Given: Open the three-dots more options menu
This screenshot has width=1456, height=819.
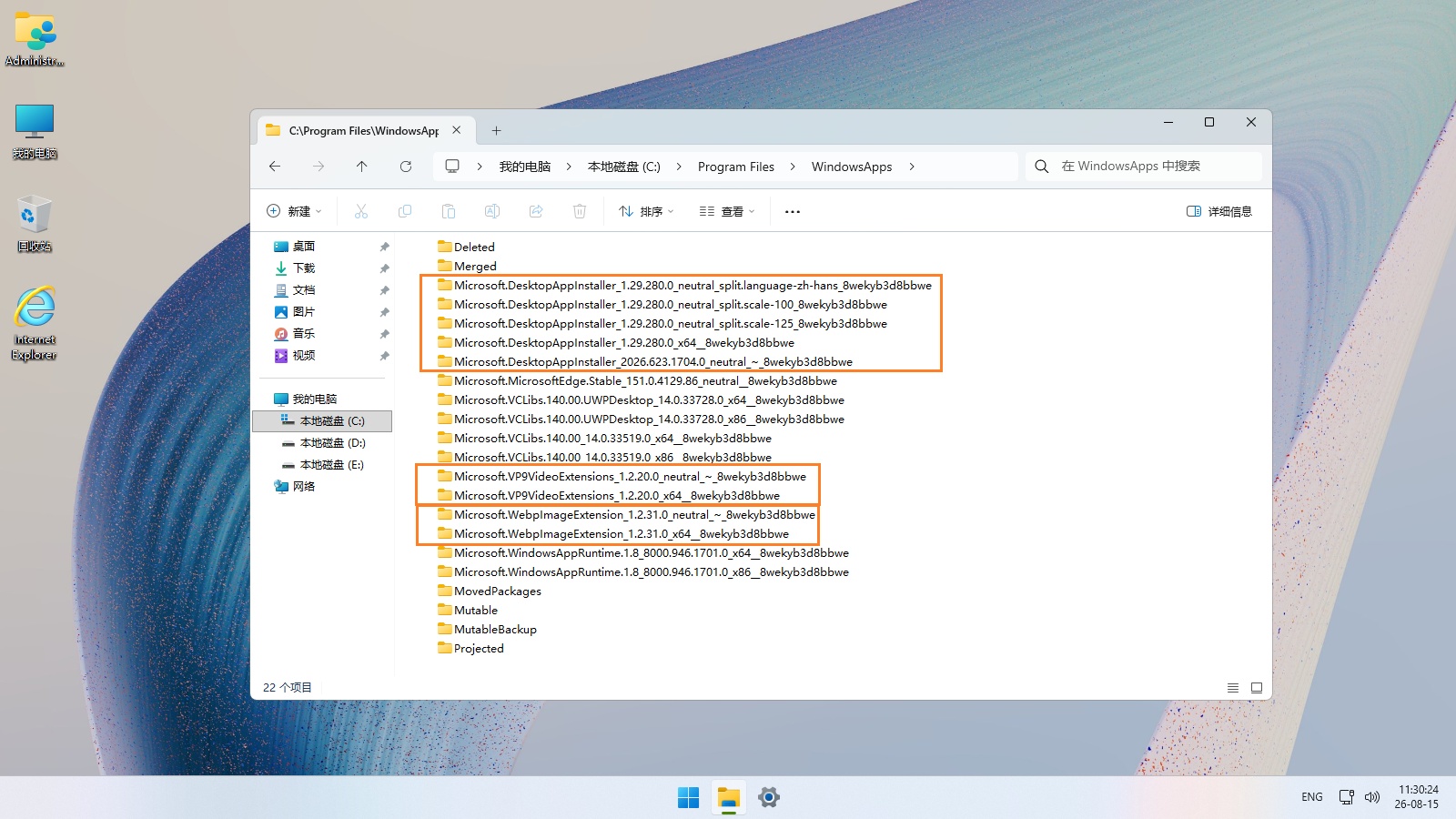Looking at the screenshot, I should 793,211.
